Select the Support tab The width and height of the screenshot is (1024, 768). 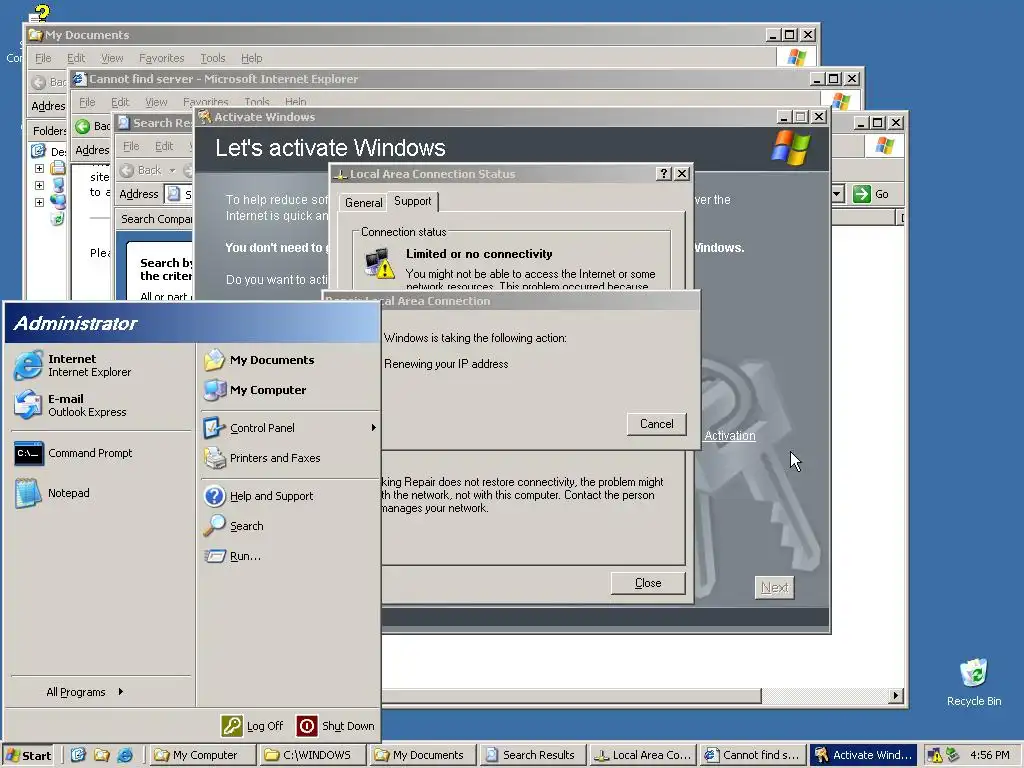[413, 201]
